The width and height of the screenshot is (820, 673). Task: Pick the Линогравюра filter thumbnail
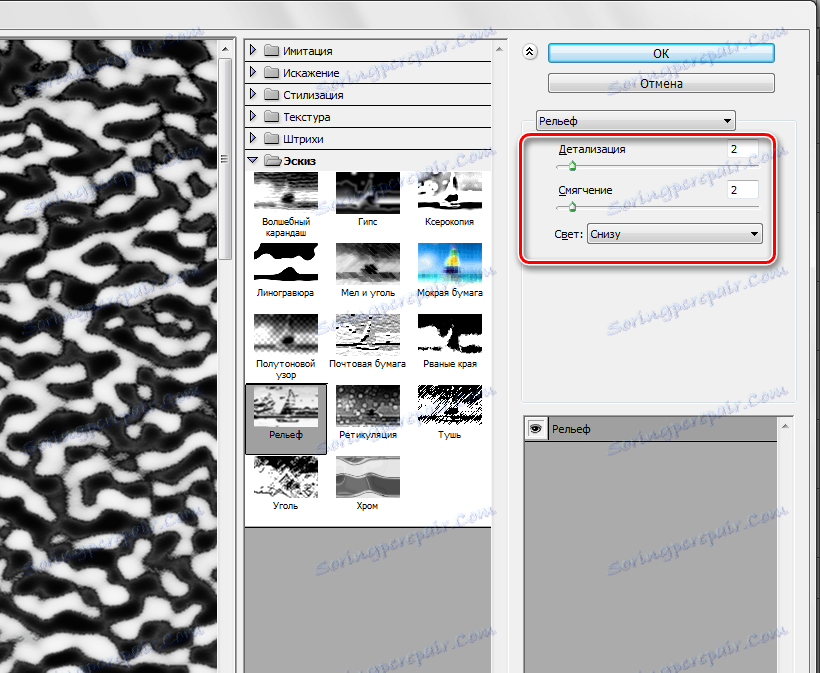point(286,264)
